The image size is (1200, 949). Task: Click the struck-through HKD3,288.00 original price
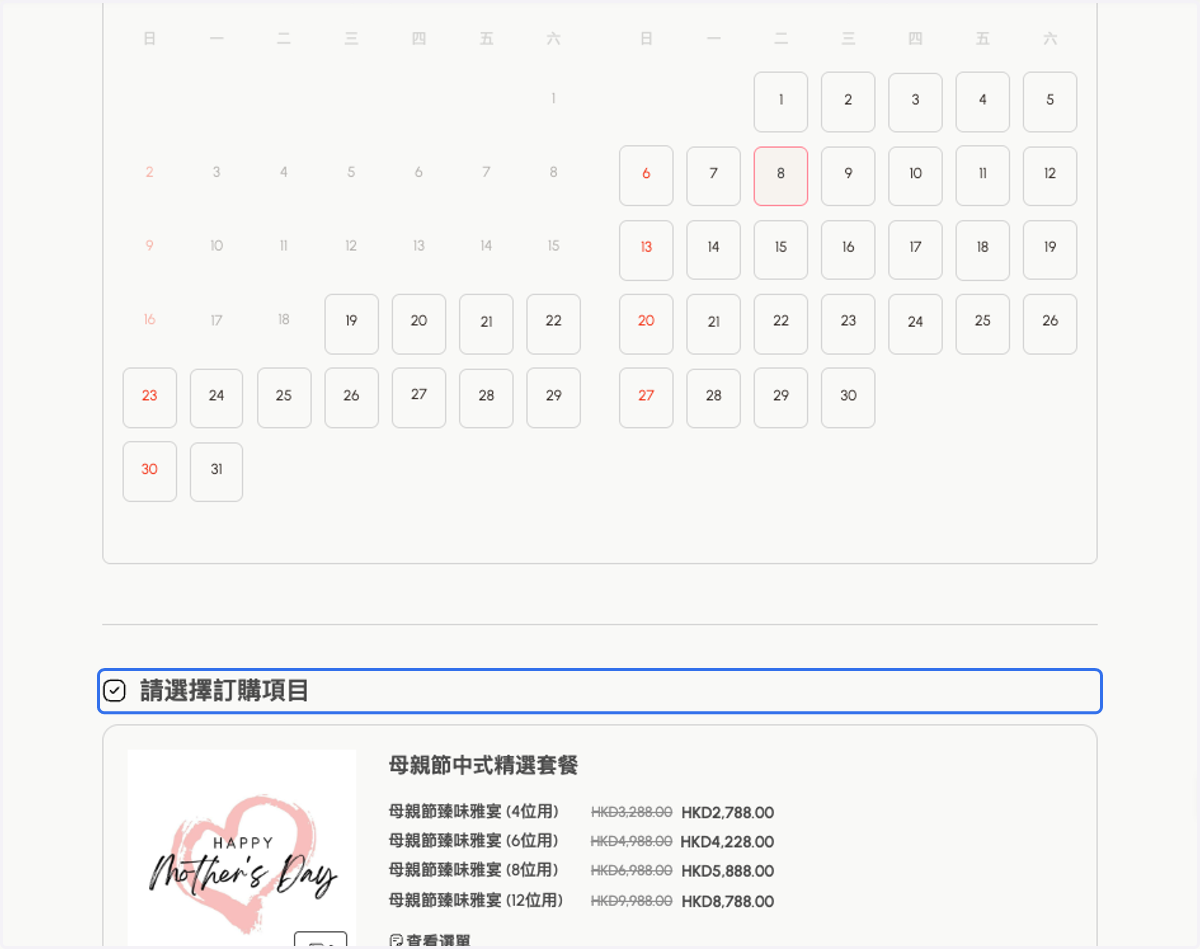coord(632,812)
